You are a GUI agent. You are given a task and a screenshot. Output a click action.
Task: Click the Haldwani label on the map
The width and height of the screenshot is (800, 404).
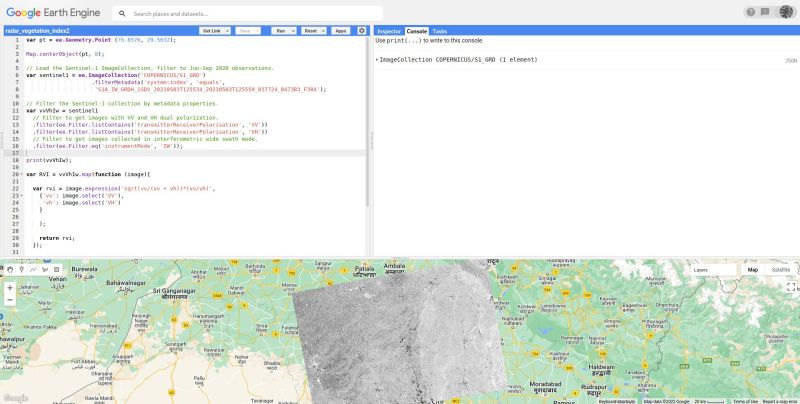coord(601,369)
